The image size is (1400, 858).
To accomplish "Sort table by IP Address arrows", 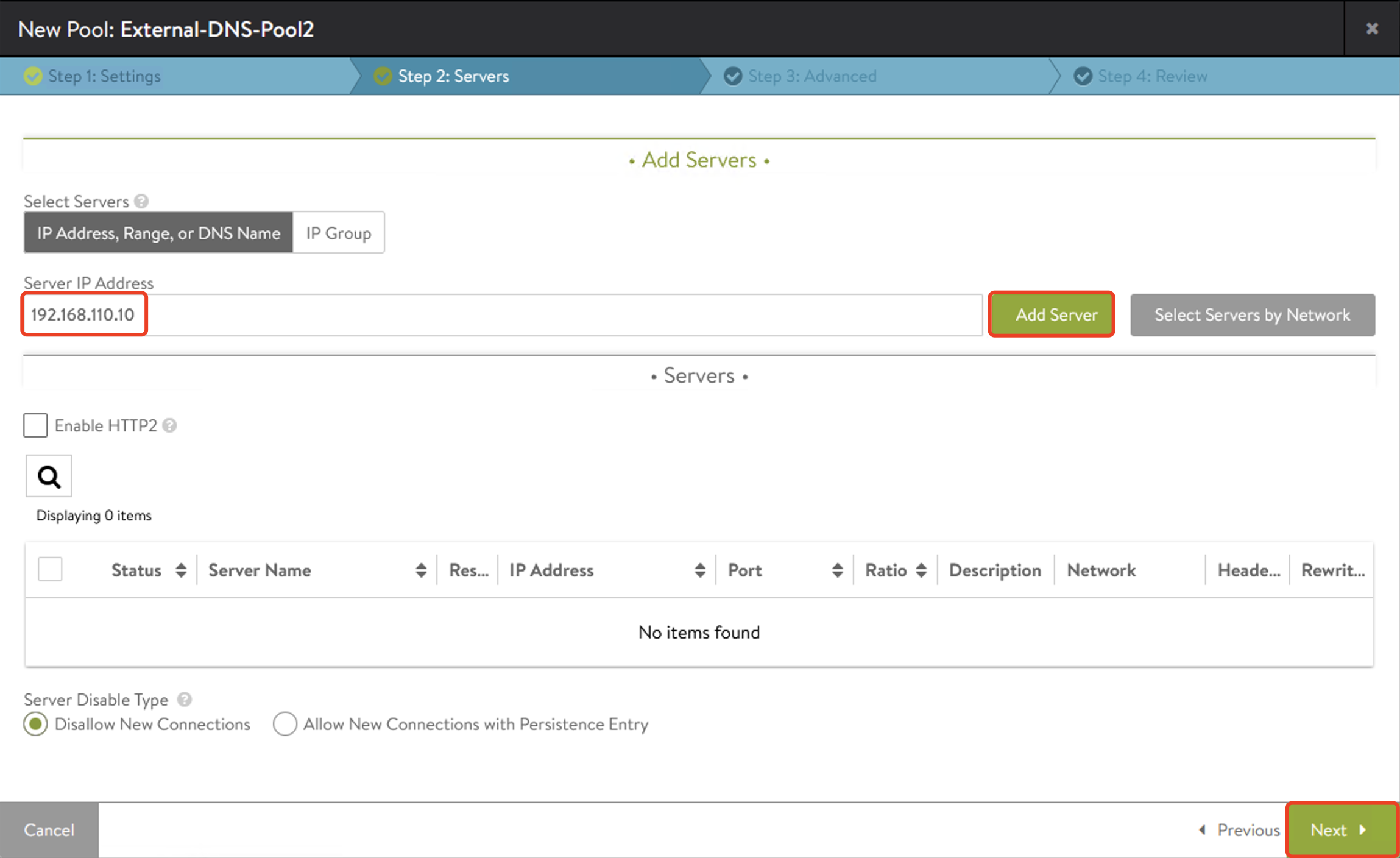I will click(700, 570).
